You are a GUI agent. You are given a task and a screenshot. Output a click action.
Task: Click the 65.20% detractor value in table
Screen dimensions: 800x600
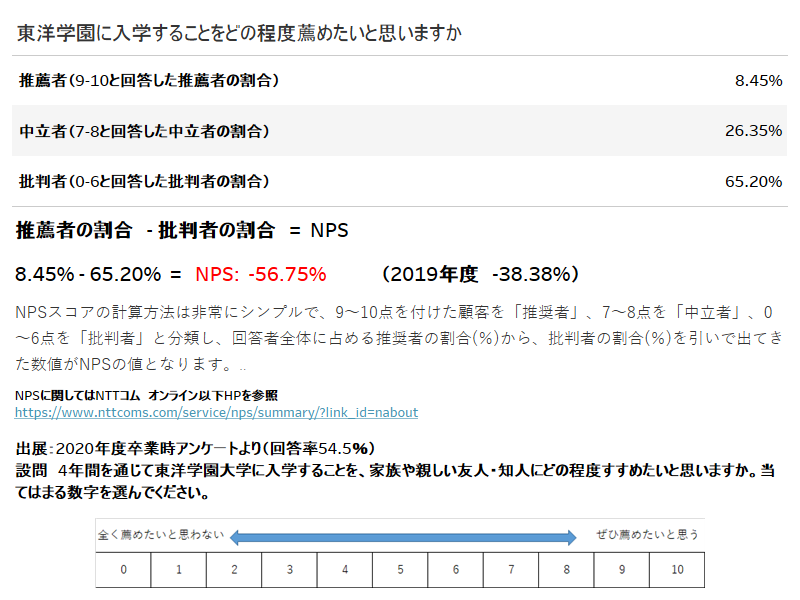pyautogui.click(x=754, y=182)
